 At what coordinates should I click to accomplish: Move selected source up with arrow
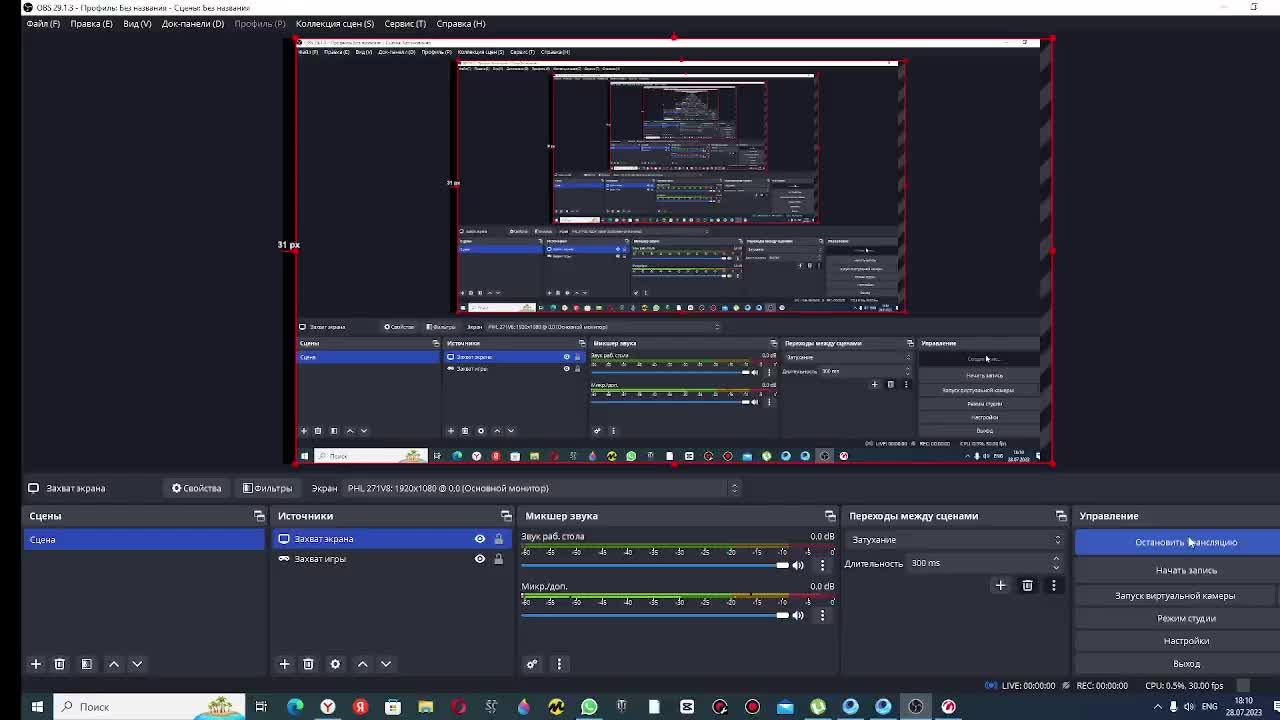362,664
